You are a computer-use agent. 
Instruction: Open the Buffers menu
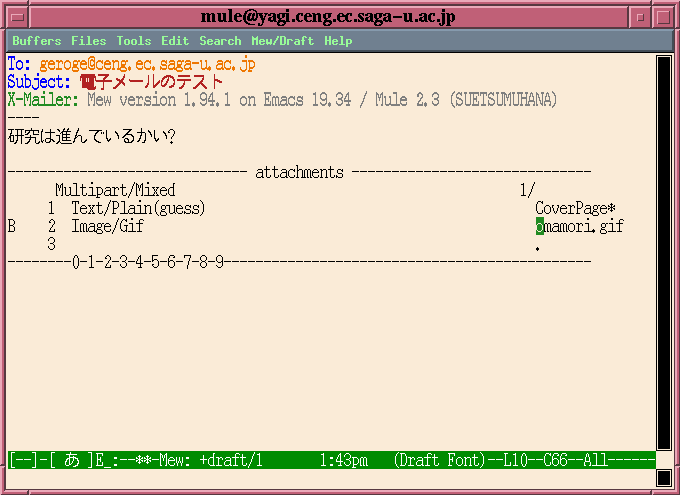(37, 41)
